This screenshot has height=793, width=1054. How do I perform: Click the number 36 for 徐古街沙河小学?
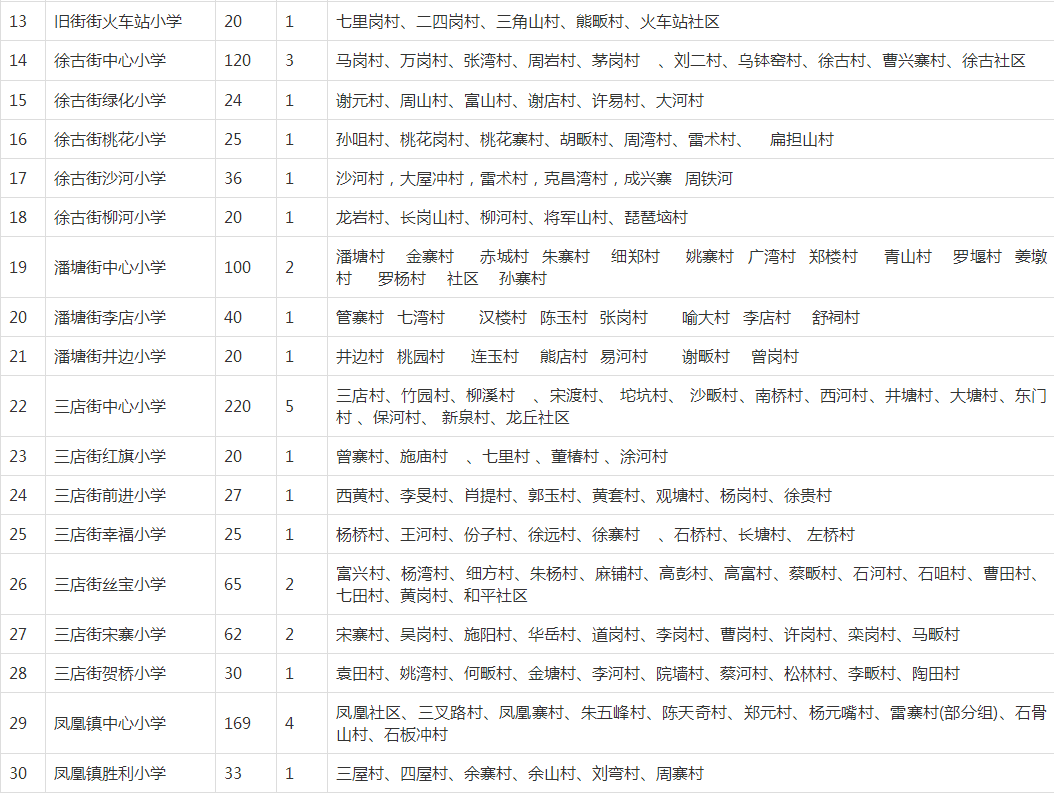pyautogui.click(x=233, y=179)
